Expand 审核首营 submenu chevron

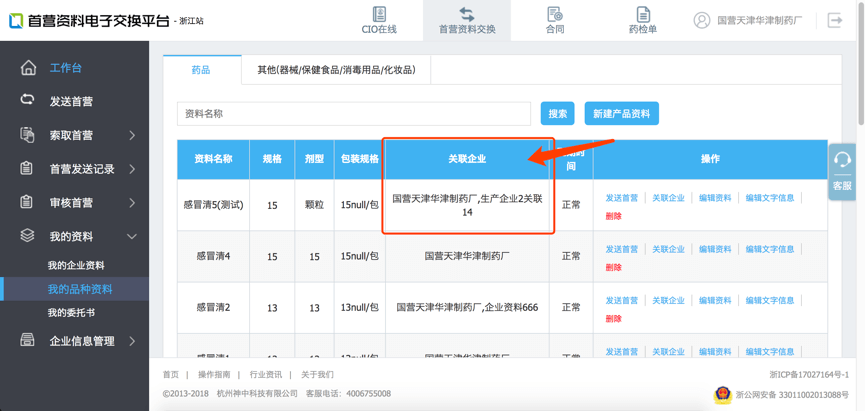pyautogui.click(x=132, y=202)
